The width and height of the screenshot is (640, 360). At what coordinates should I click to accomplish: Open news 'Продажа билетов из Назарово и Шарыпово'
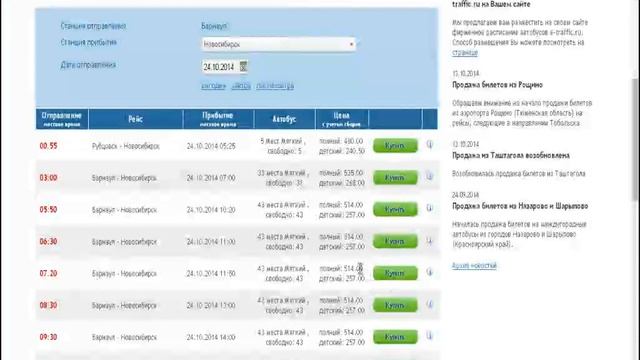tap(520, 206)
